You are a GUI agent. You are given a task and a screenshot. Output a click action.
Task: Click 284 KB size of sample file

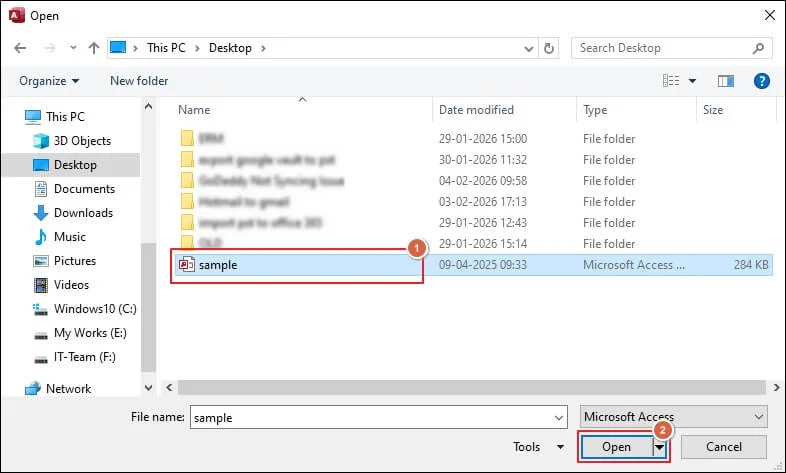tap(751, 265)
